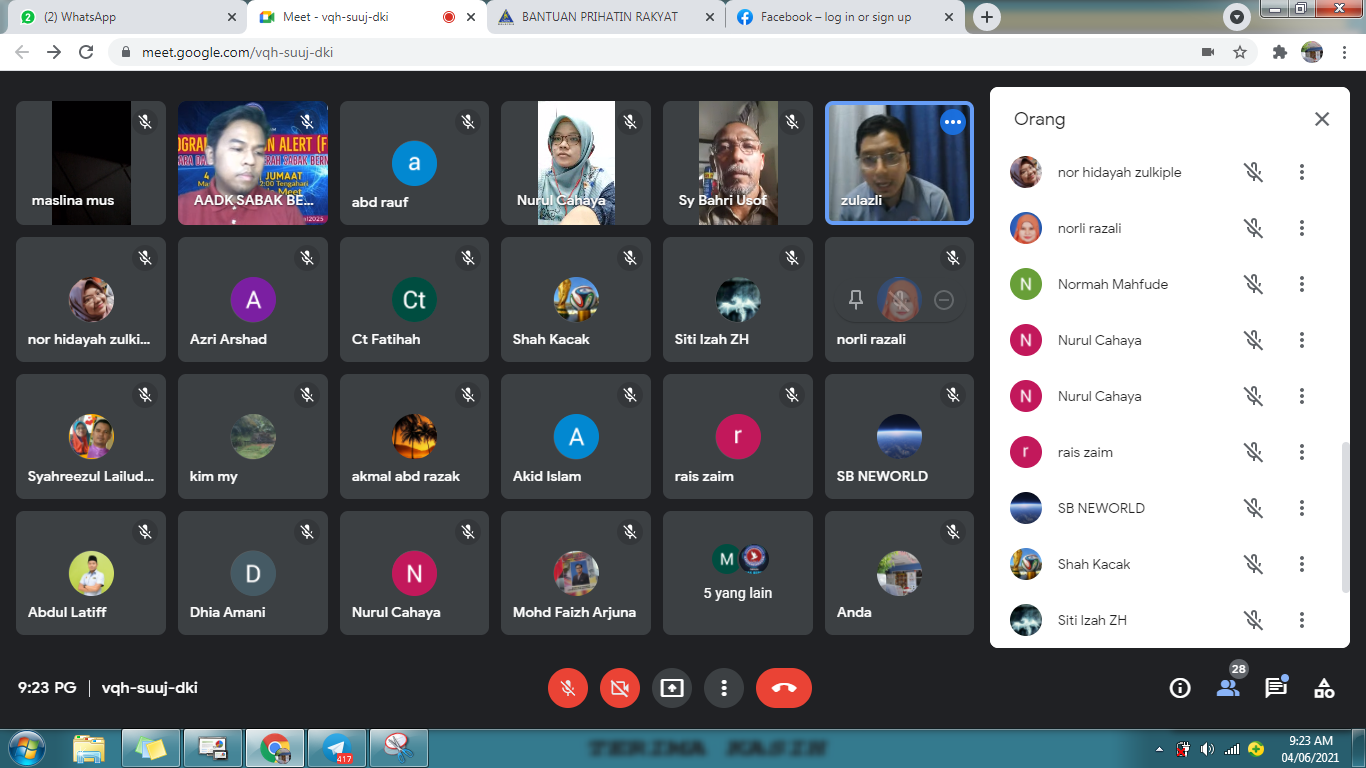Open blue options menu on zulazli tile
The width and height of the screenshot is (1366, 768).
coord(952,122)
